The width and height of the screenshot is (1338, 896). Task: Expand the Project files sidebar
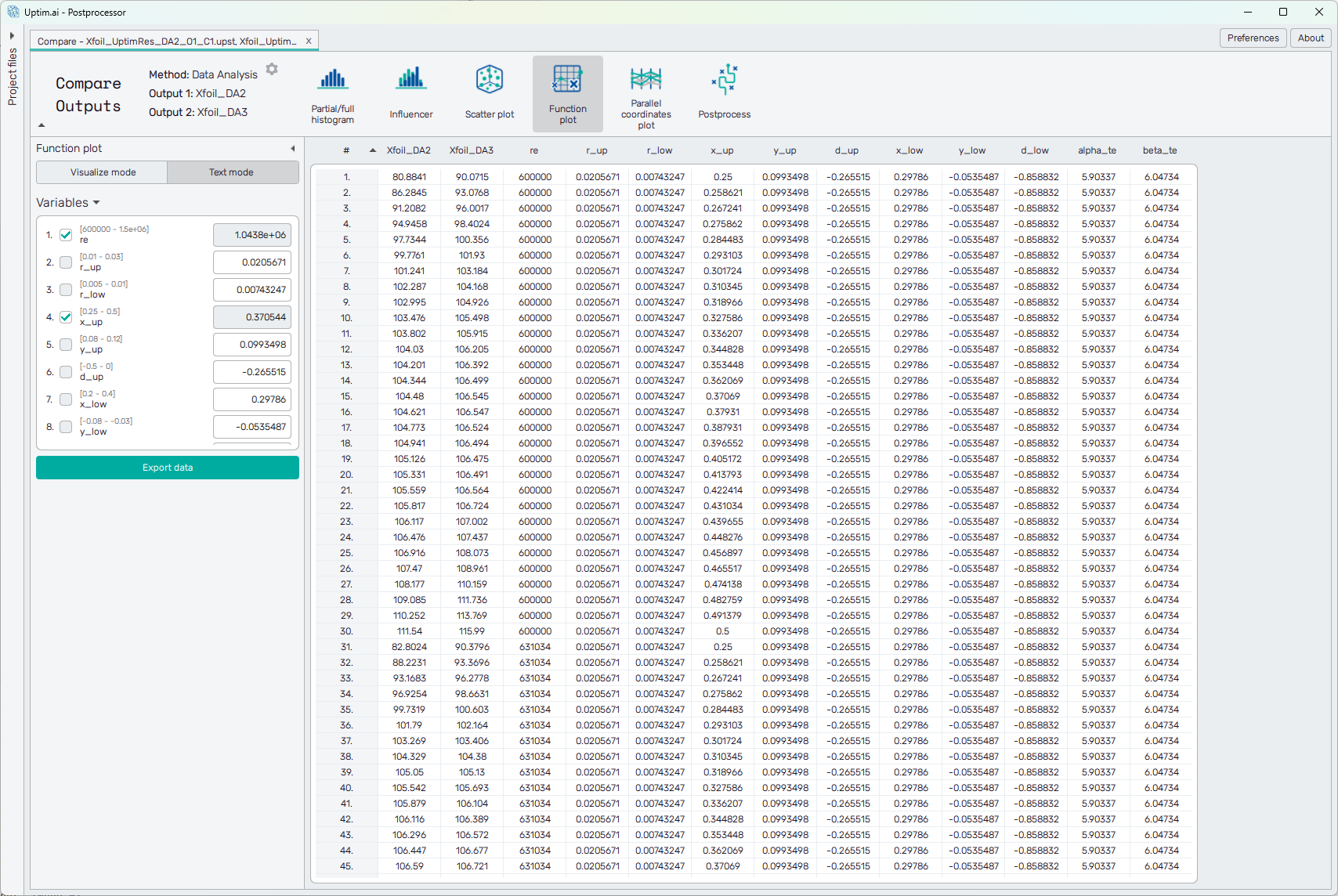pyautogui.click(x=12, y=36)
